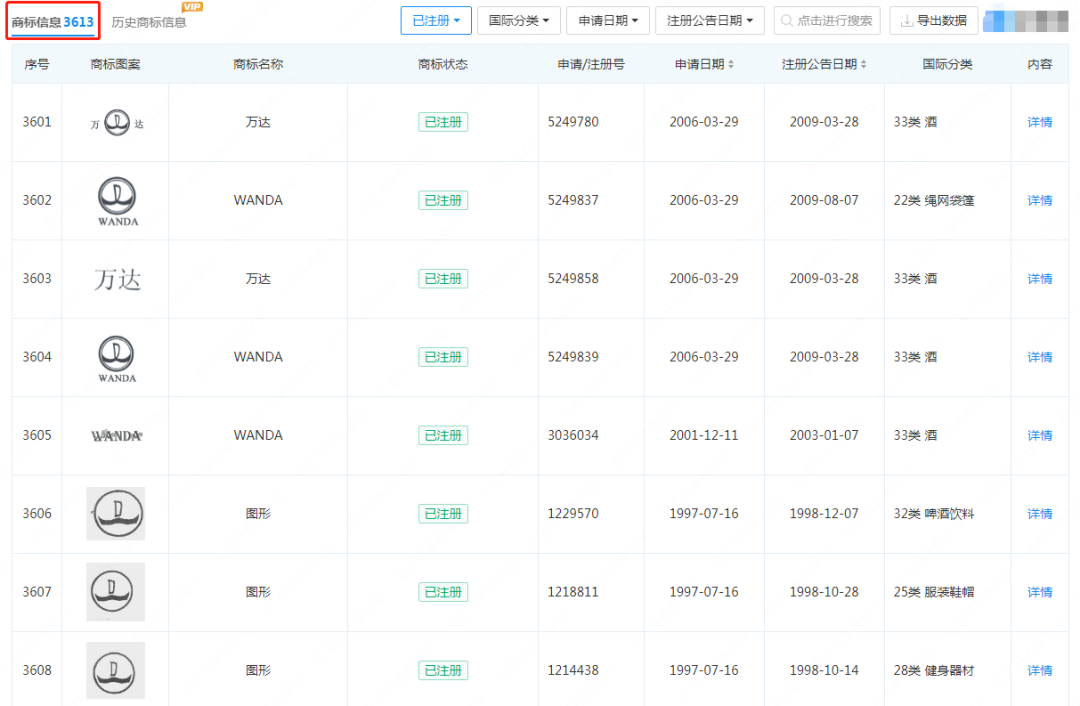Click 已注册 status badge in row 3608

443,670
